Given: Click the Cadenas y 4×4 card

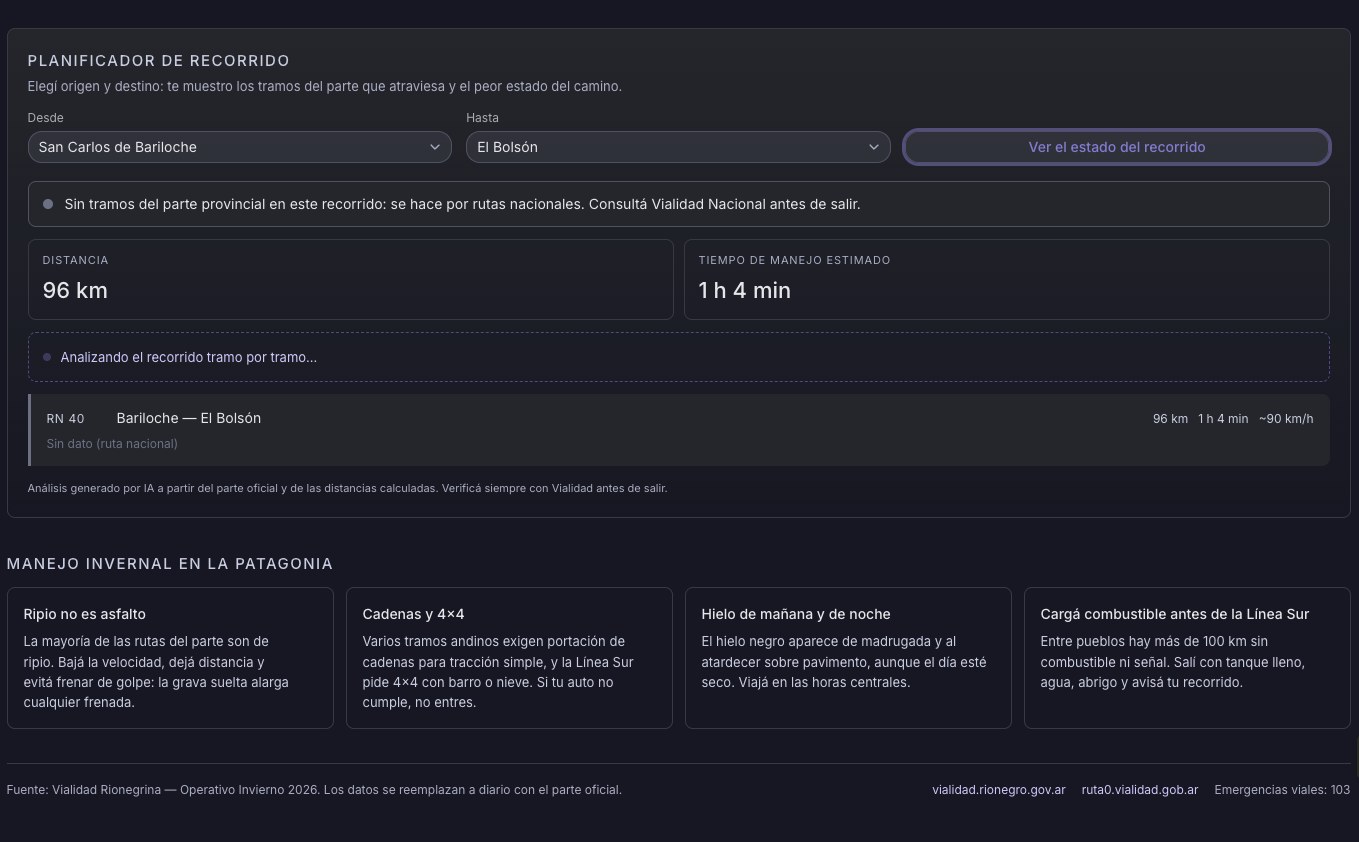Looking at the screenshot, I should point(509,658).
